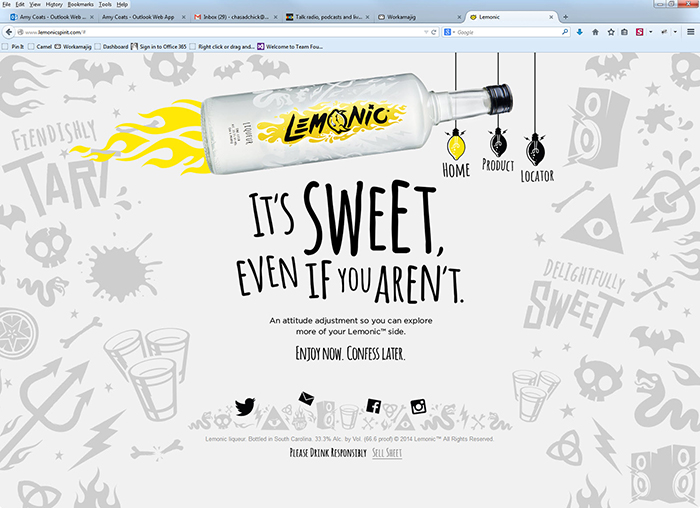This screenshot has height=508, width=700.
Task: Open a new tab with plus button
Action: click(565, 17)
